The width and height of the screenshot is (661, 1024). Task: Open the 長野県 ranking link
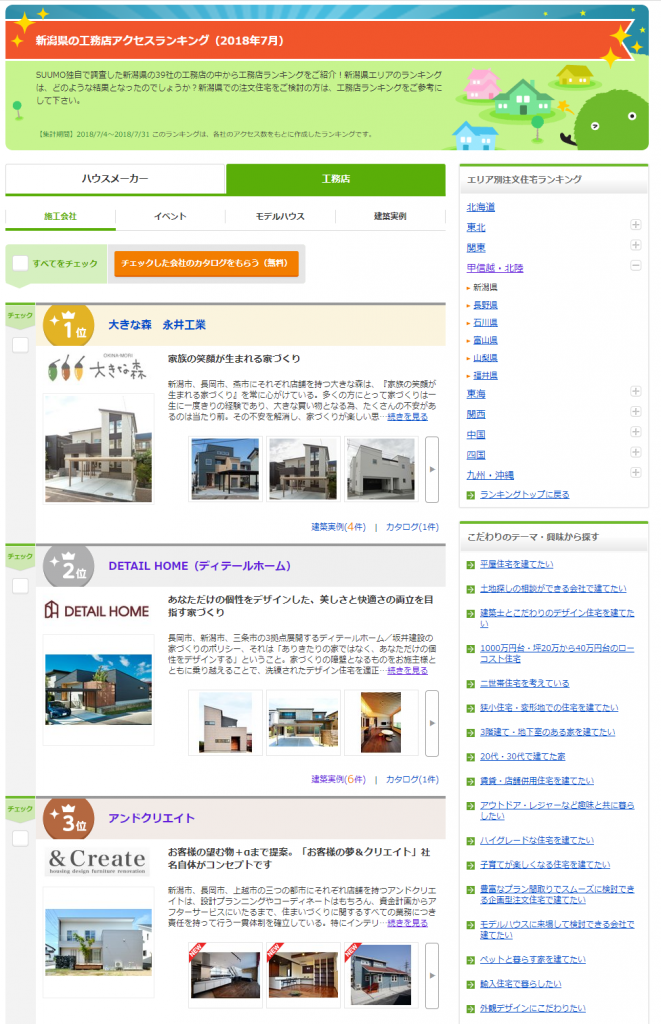tap(485, 304)
